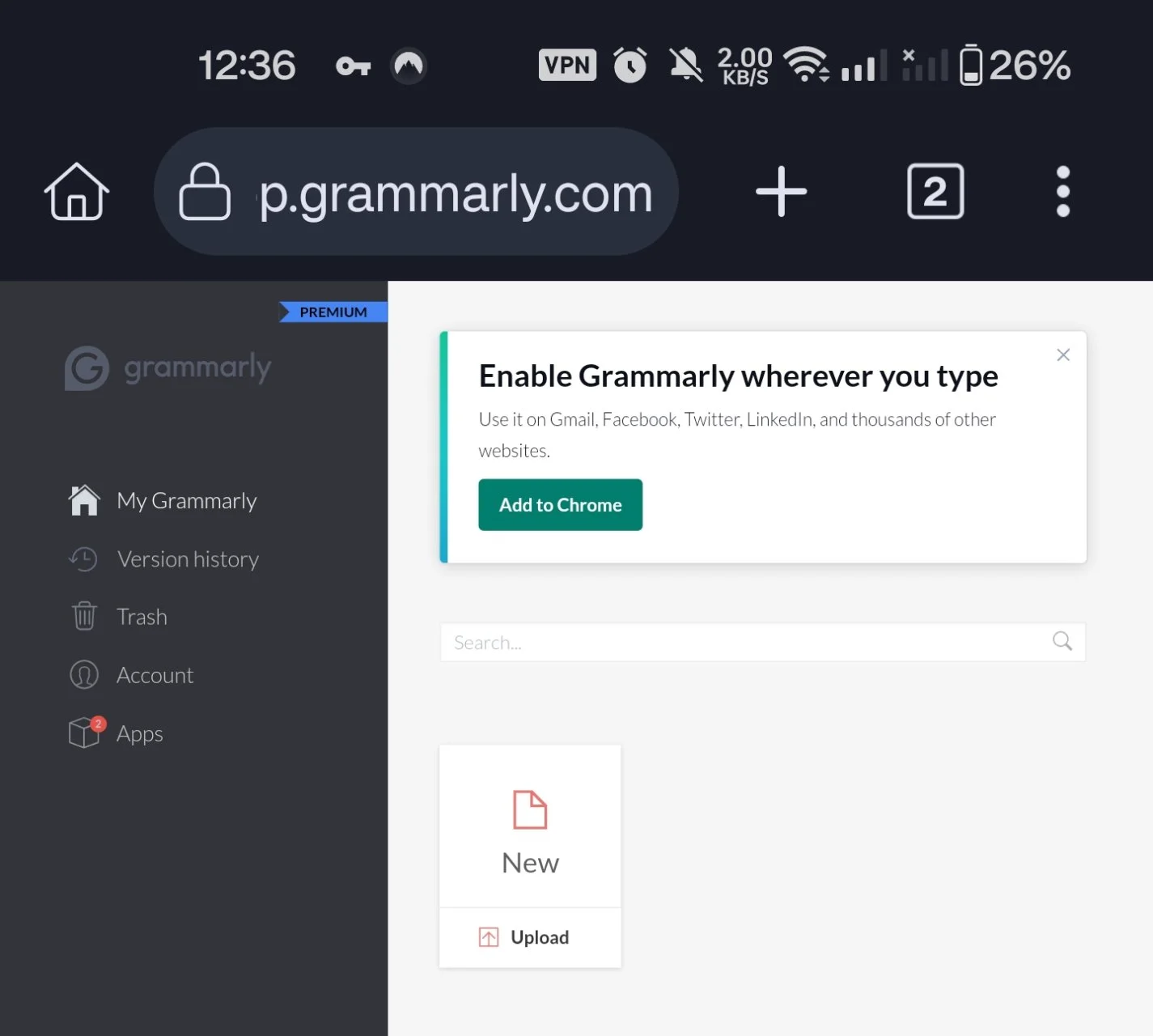Click the Grammarly G logo
1153x1036 pixels.
(87, 368)
